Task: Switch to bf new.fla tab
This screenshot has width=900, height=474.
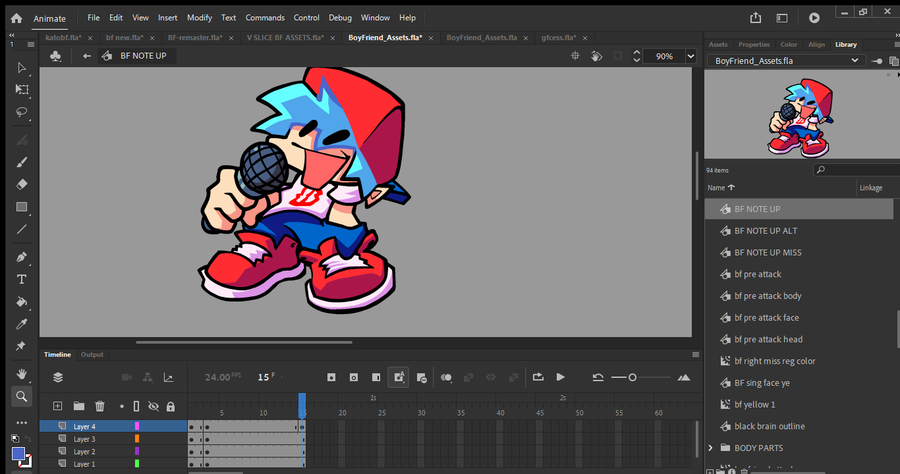Action: pyautogui.click(x=125, y=37)
